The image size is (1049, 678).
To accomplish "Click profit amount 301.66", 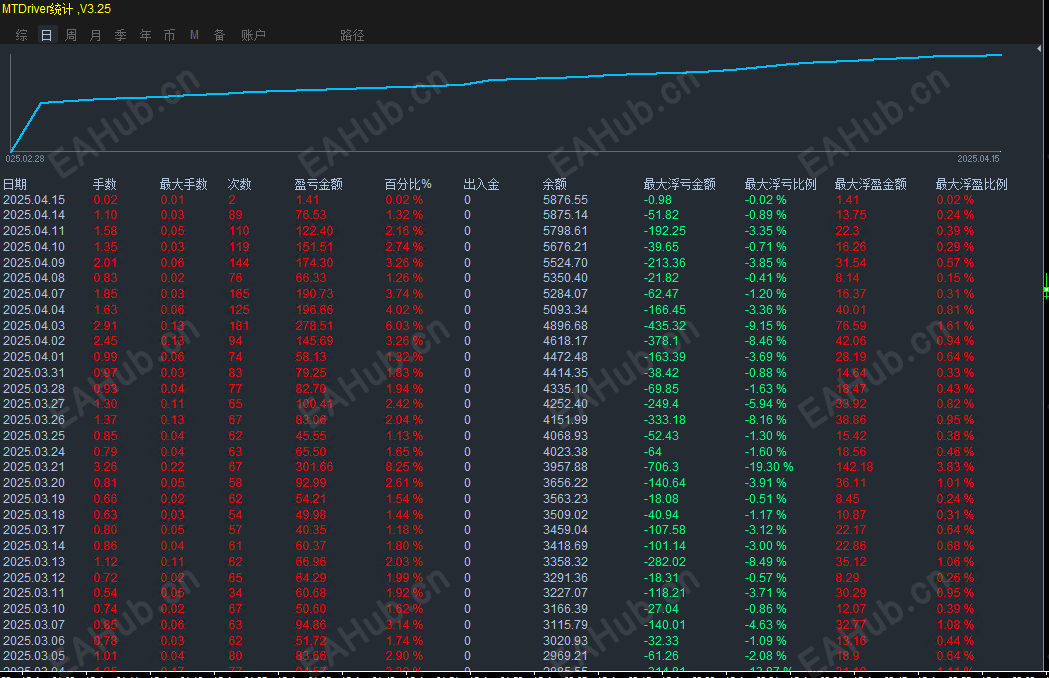I will 314,467.
